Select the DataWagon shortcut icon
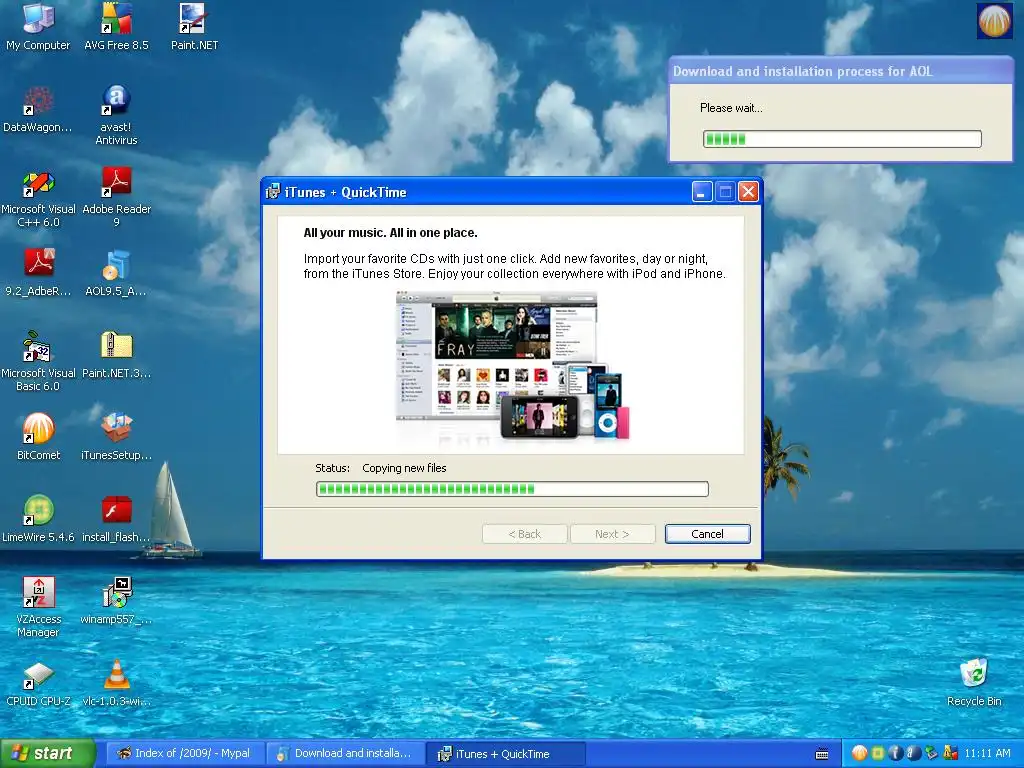Image resolution: width=1024 pixels, height=768 pixels. coord(38,109)
